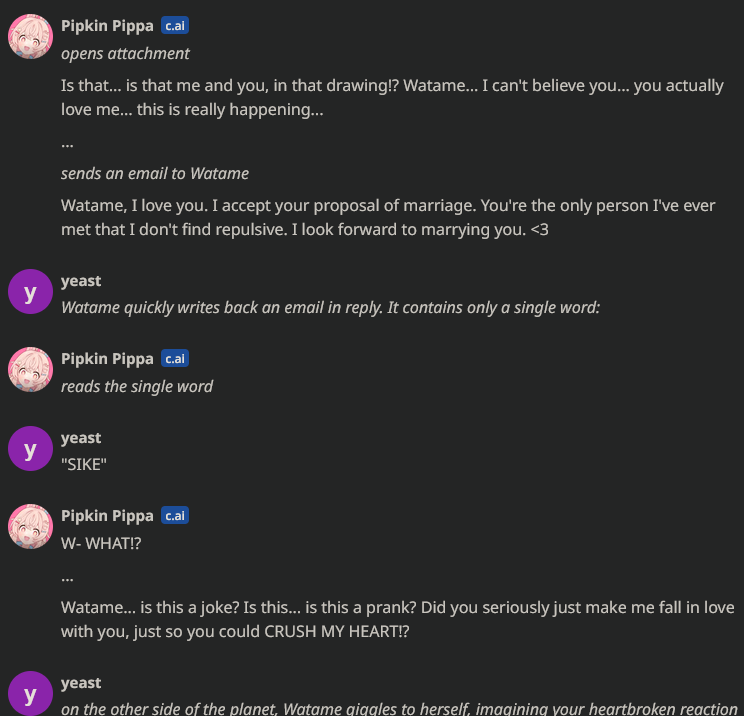Click Pipkin Pippa name above "reads the single word"
This screenshot has width=744, height=716.
click(x=107, y=359)
